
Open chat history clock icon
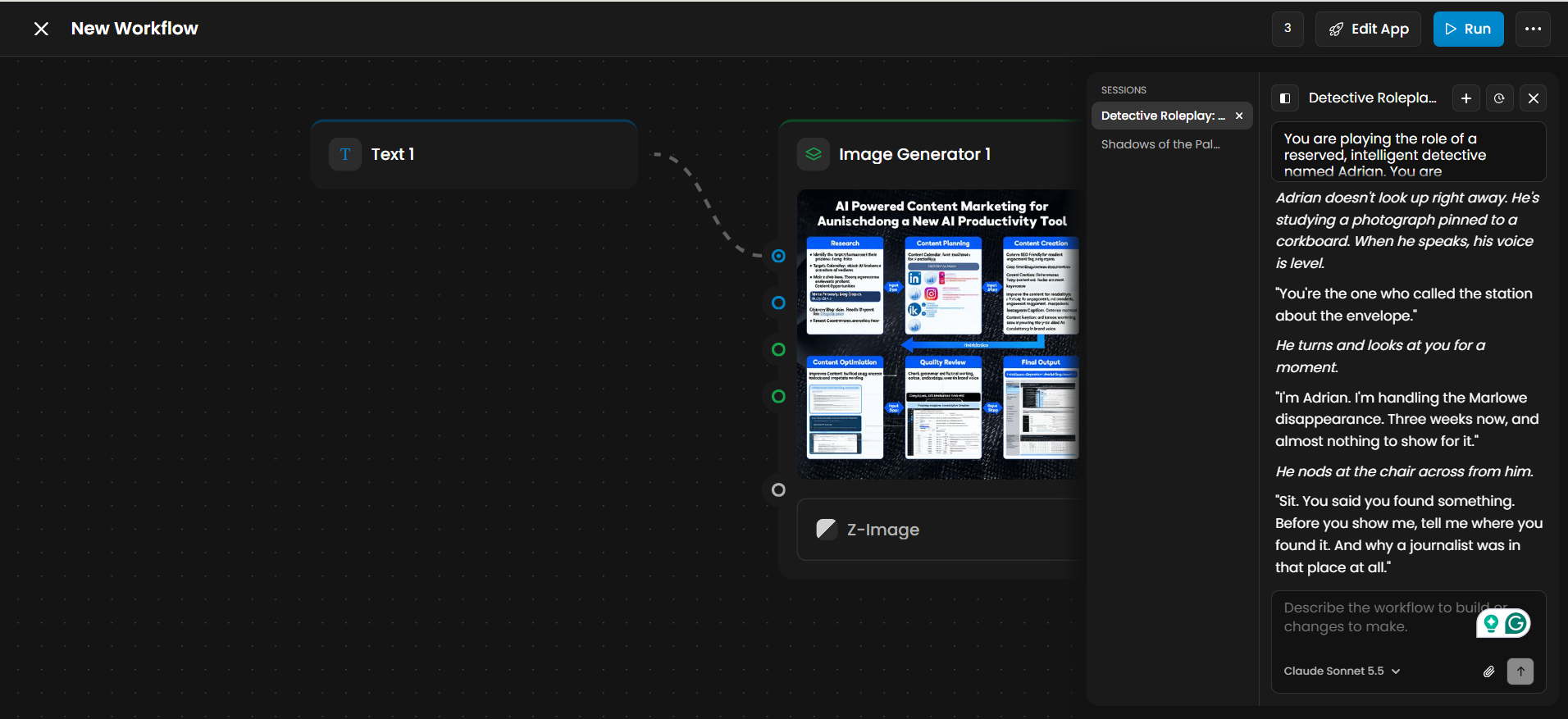pos(1499,98)
